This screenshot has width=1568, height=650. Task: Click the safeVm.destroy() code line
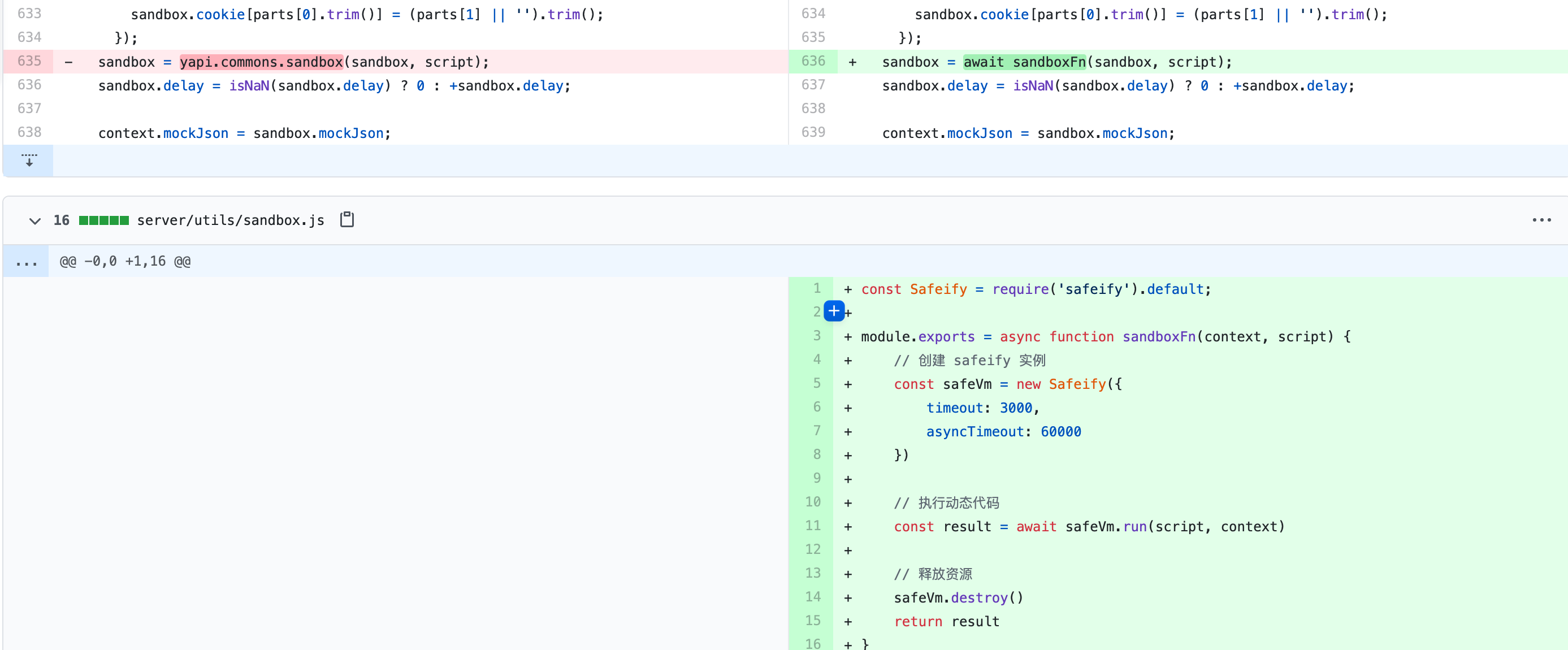(958, 597)
